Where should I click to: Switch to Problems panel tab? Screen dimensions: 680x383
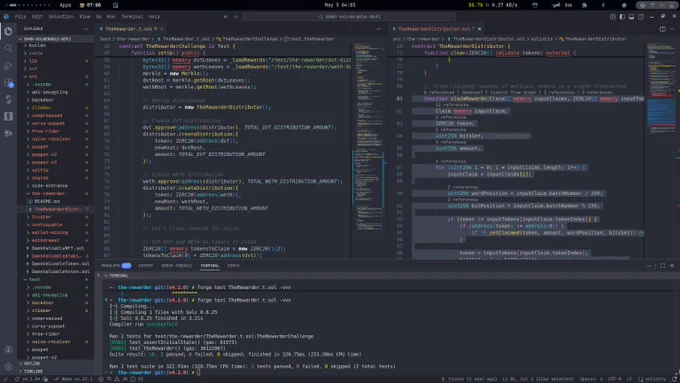click(116, 265)
